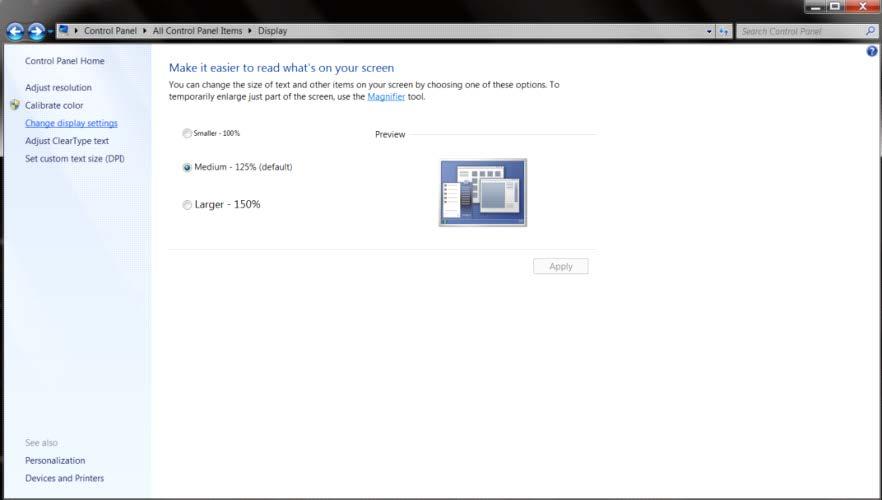Viewport: 882px width, 500px height.
Task: Open Set custom text size (DPI)
Action: point(75,159)
